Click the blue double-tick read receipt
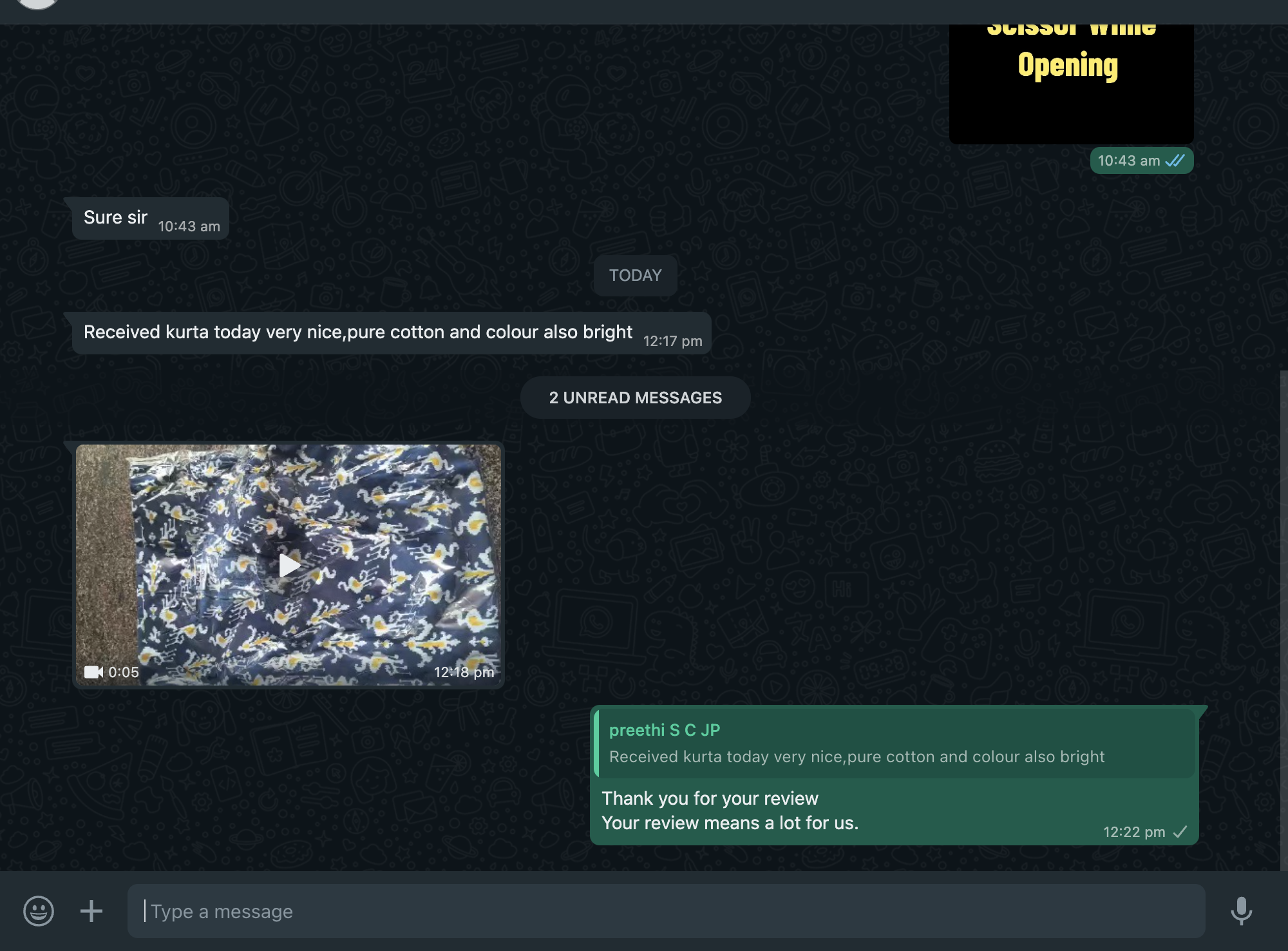Screen dimensions: 1288x951 [1175, 160]
